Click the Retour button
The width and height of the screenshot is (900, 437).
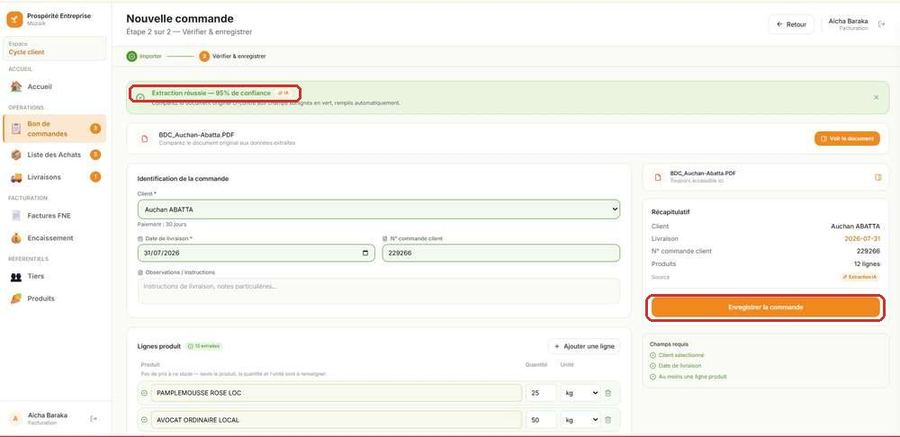[x=791, y=24]
